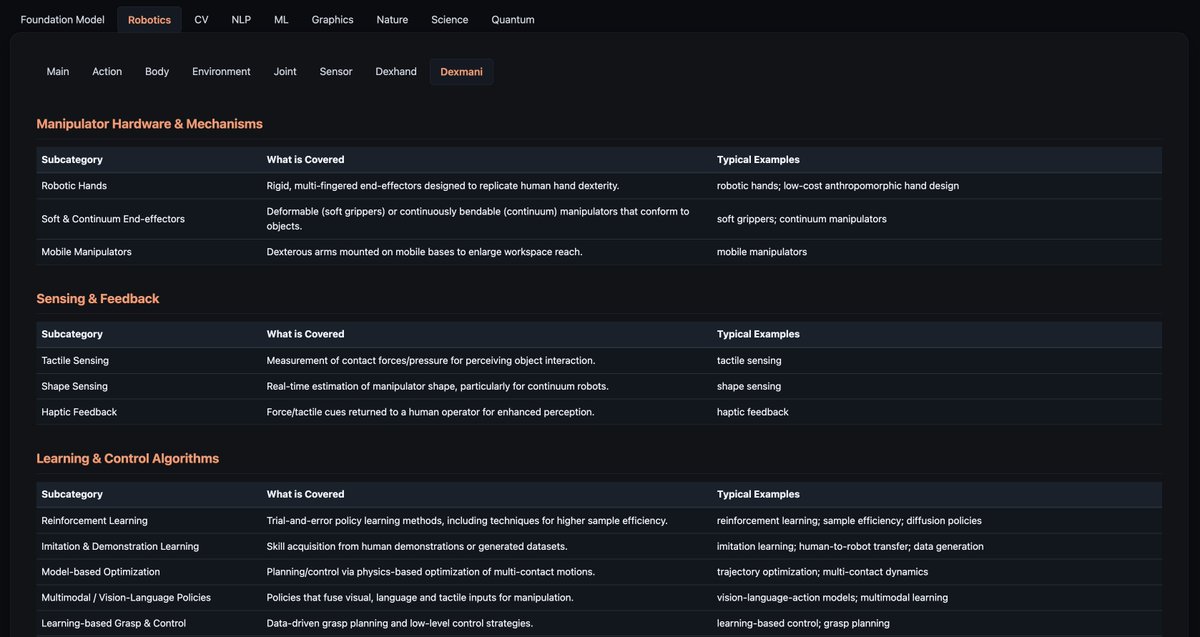Click the Model-based Optimization cell

tap(100, 572)
